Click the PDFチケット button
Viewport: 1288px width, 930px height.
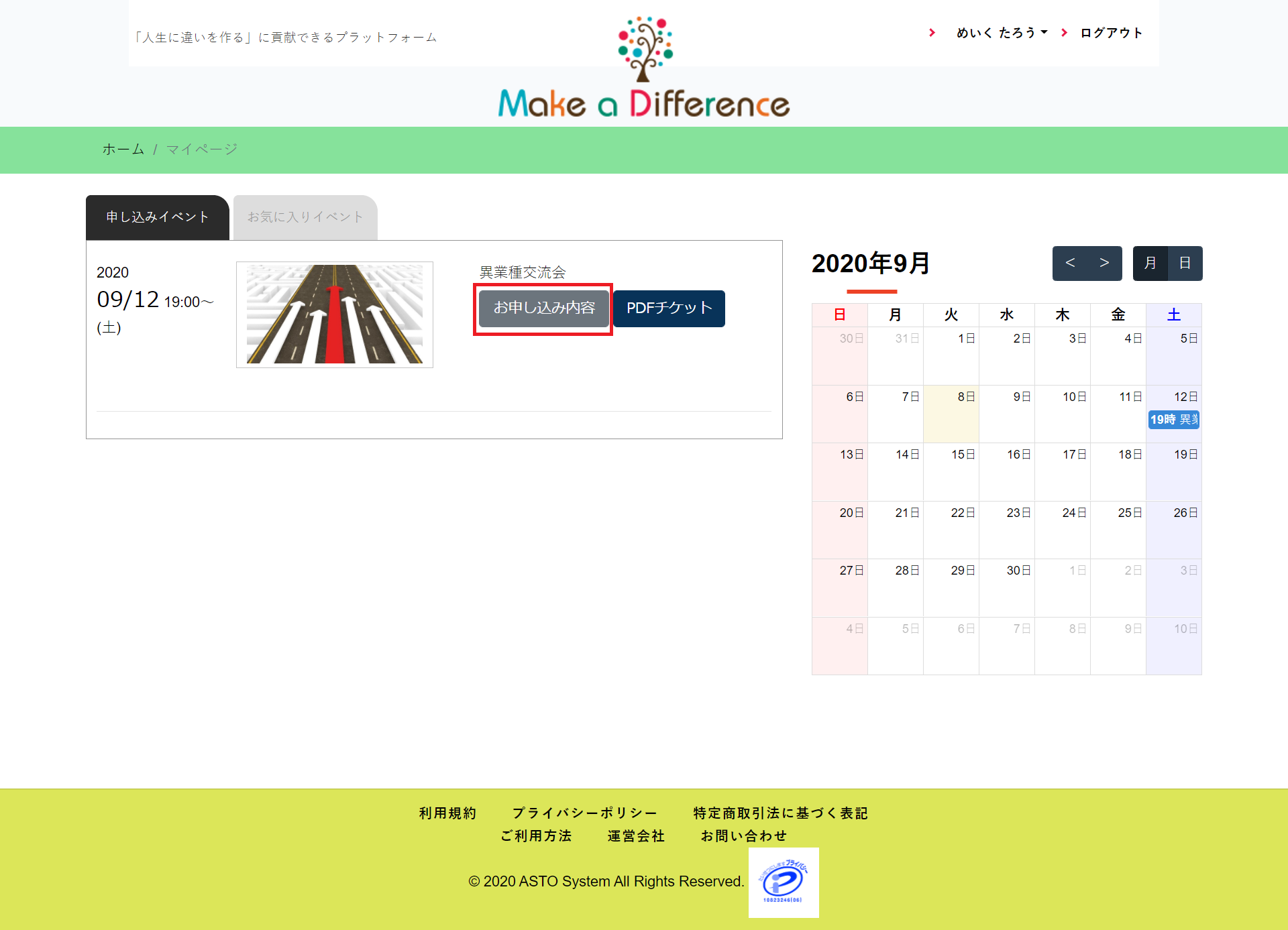click(x=669, y=308)
